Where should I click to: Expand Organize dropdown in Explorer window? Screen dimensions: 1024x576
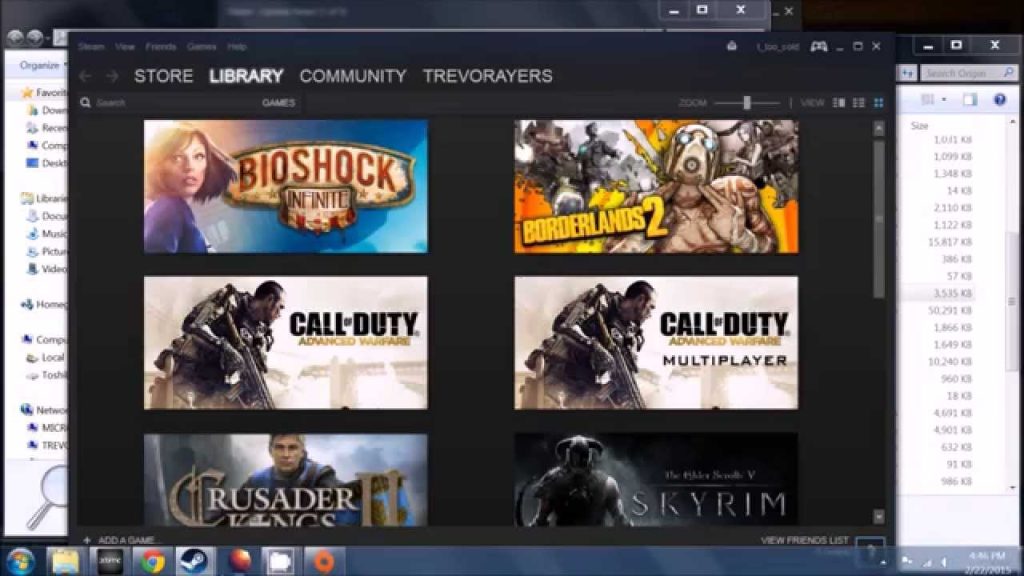pos(40,65)
